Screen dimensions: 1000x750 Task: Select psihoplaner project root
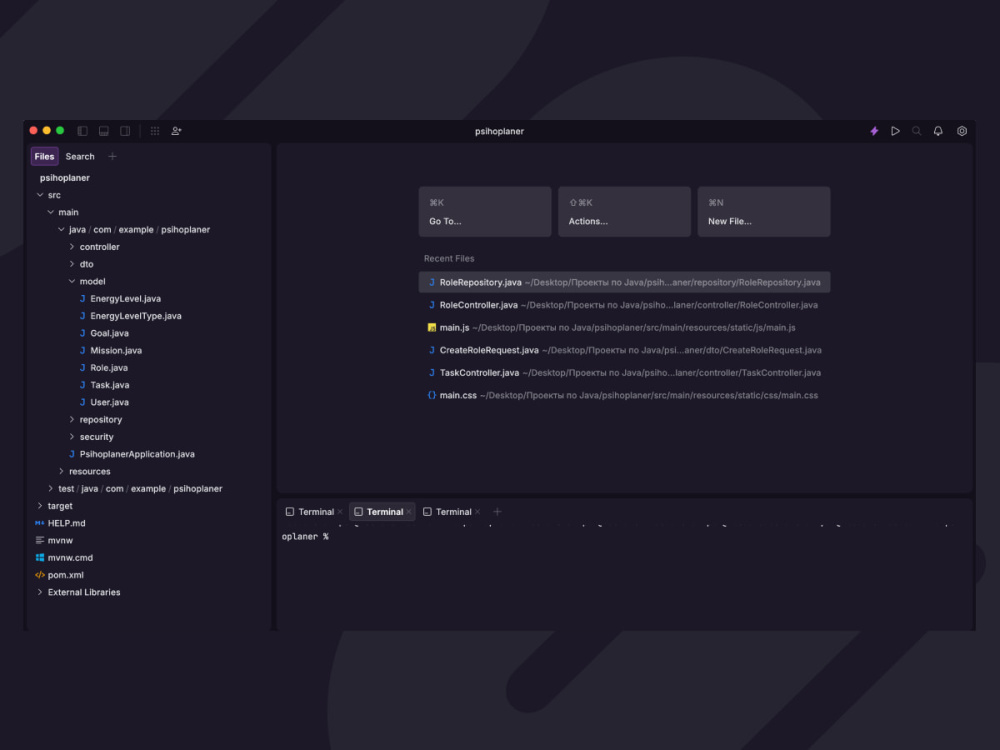(64, 177)
